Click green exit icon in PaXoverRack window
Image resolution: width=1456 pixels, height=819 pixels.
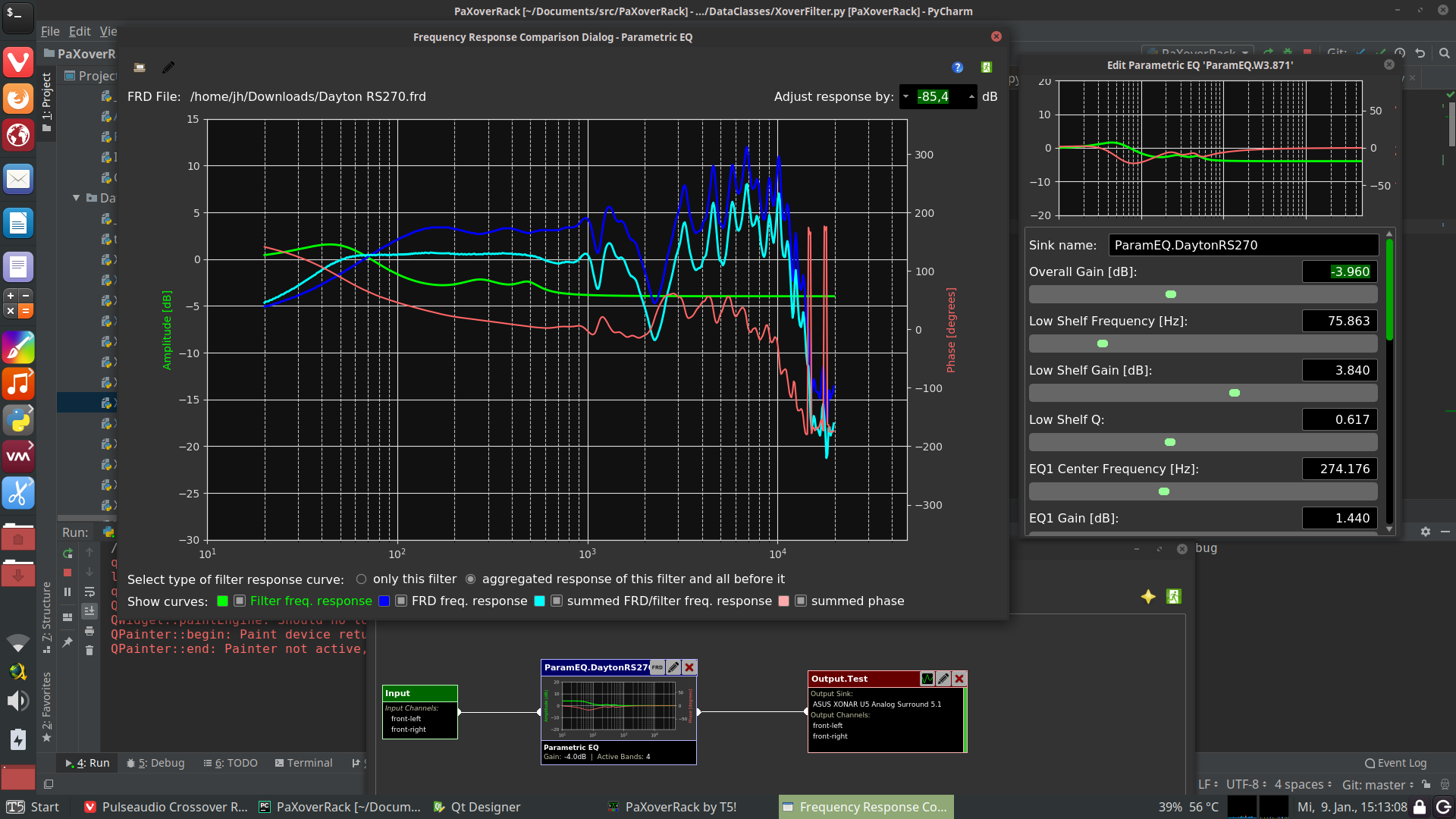tap(1174, 597)
